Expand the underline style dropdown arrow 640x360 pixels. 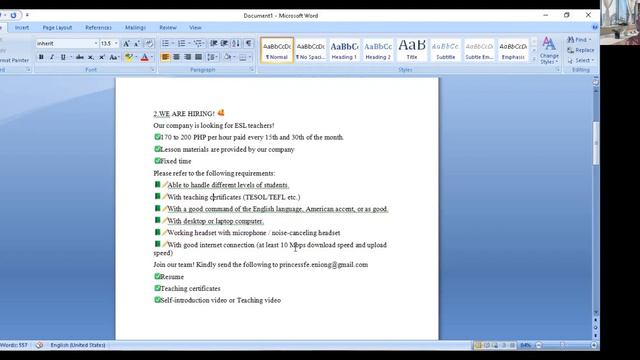click(x=71, y=57)
